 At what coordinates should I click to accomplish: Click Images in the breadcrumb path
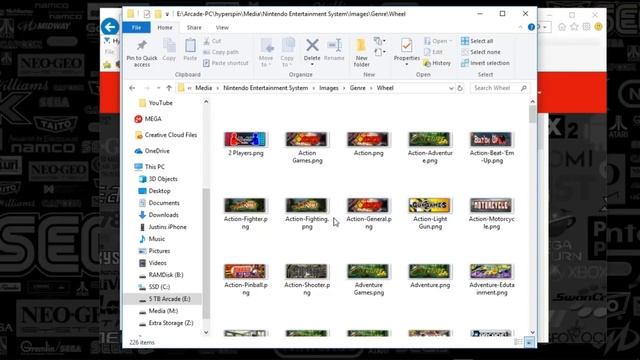point(329,88)
